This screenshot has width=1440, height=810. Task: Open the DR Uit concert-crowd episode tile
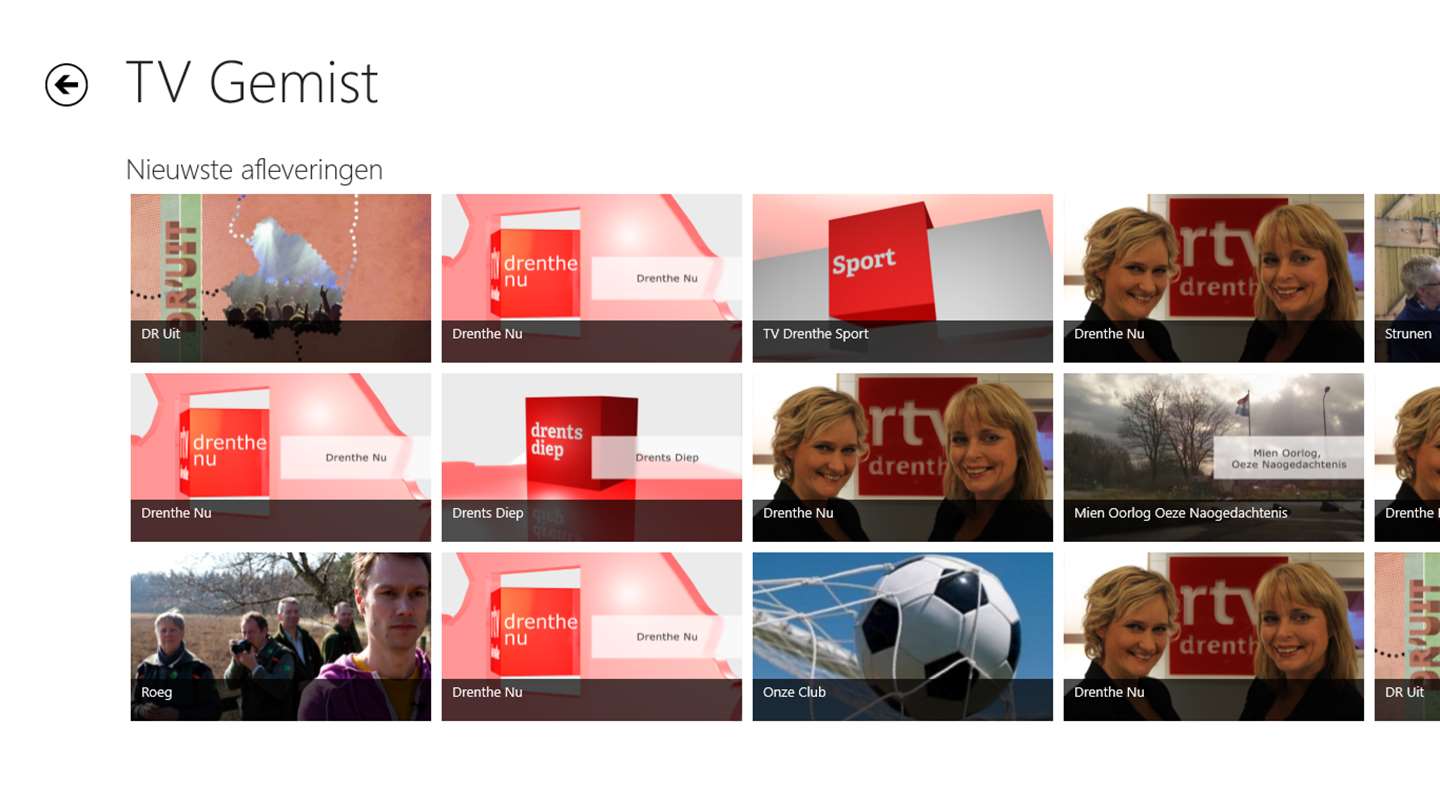[x=281, y=278]
